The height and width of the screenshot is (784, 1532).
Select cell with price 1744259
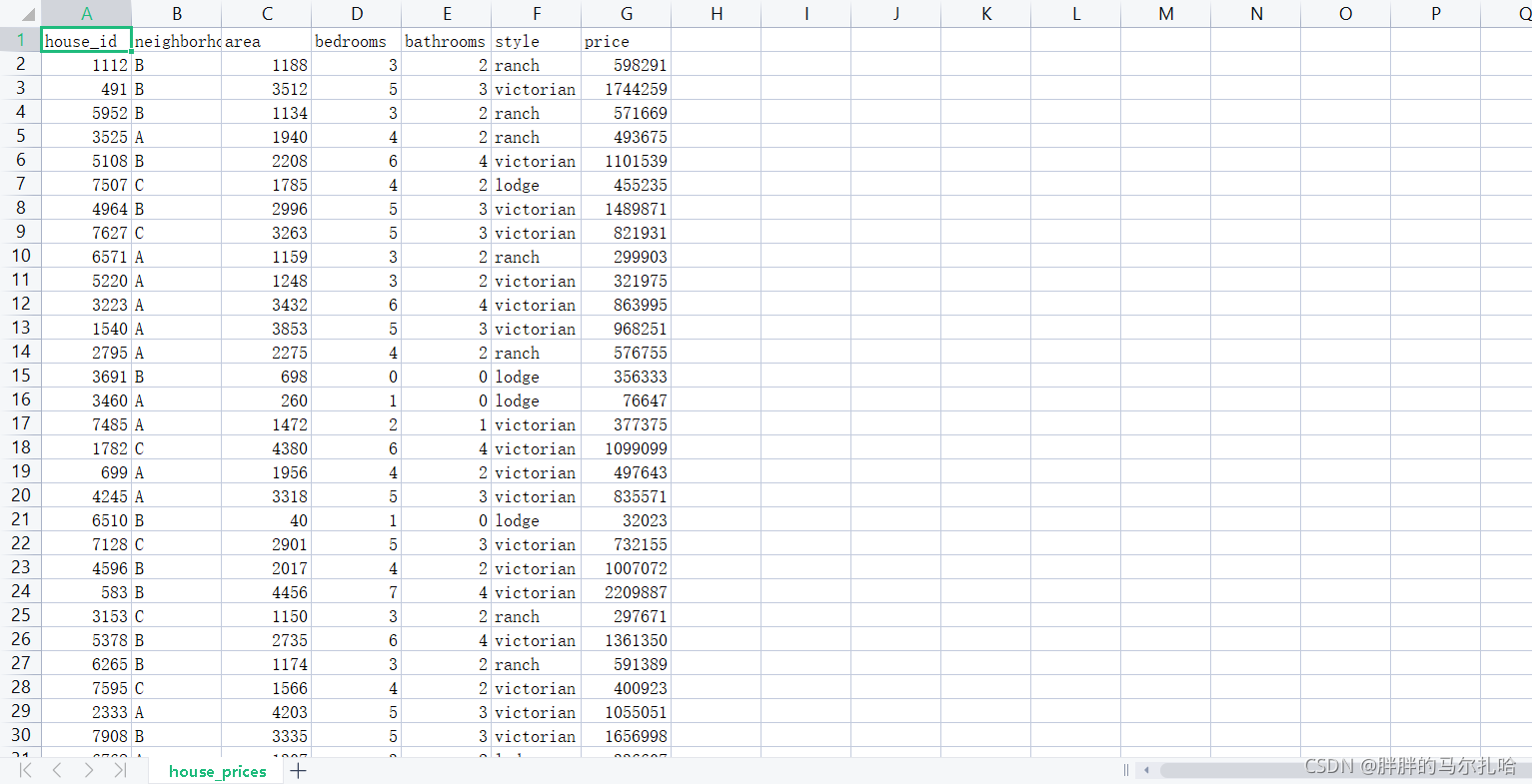coord(627,89)
